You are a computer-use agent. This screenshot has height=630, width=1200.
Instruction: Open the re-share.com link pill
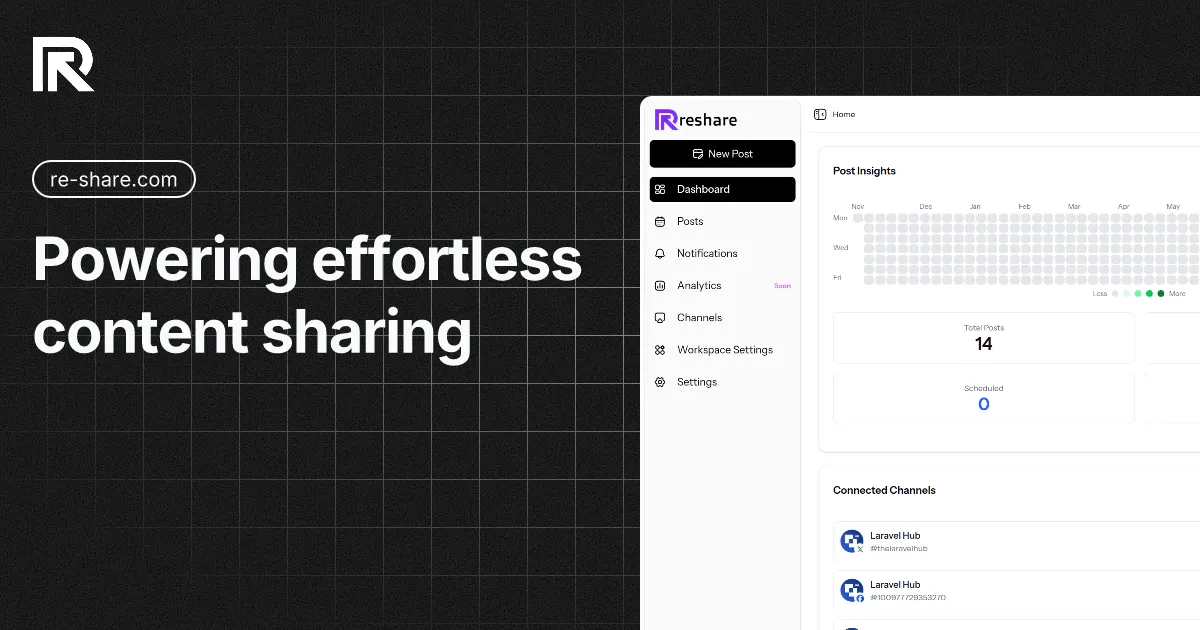[114, 180]
